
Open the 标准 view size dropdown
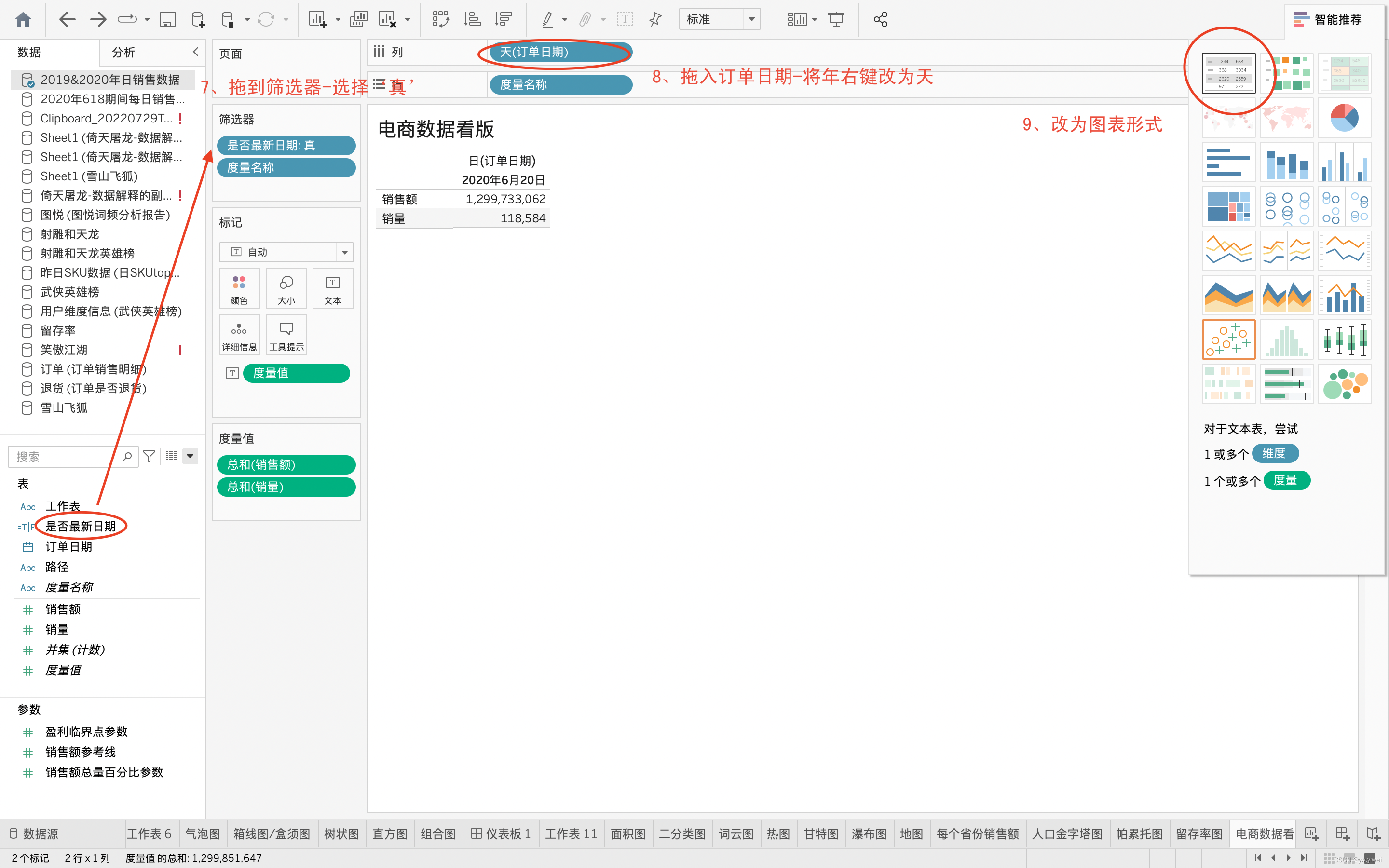pyautogui.click(x=751, y=19)
